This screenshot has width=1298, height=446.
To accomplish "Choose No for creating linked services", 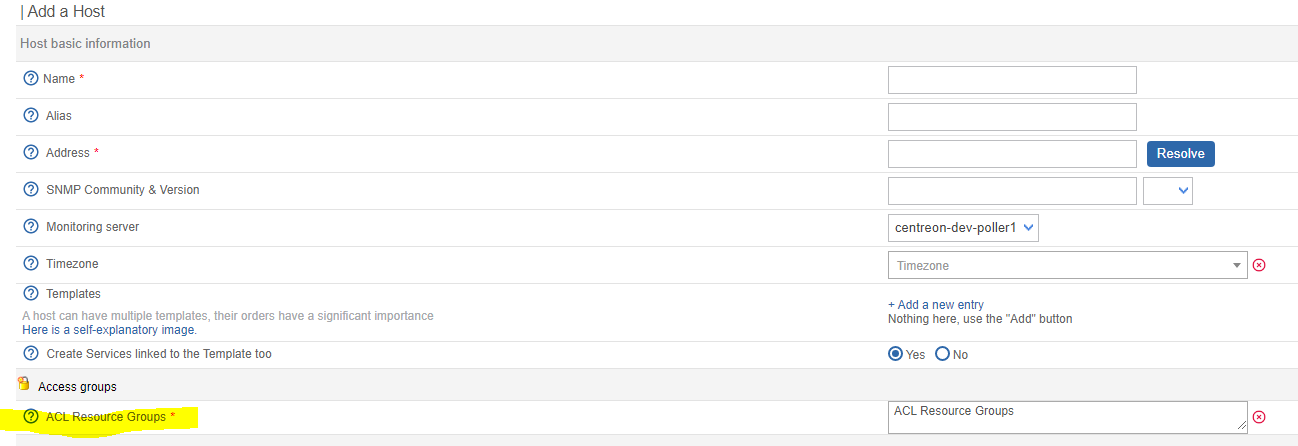I will [x=942, y=354].
